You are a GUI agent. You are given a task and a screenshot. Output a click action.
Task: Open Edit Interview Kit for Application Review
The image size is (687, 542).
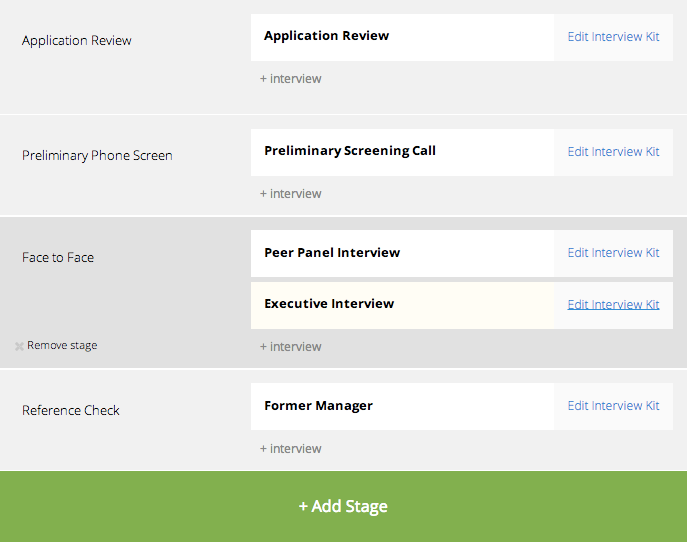point(613,37)
